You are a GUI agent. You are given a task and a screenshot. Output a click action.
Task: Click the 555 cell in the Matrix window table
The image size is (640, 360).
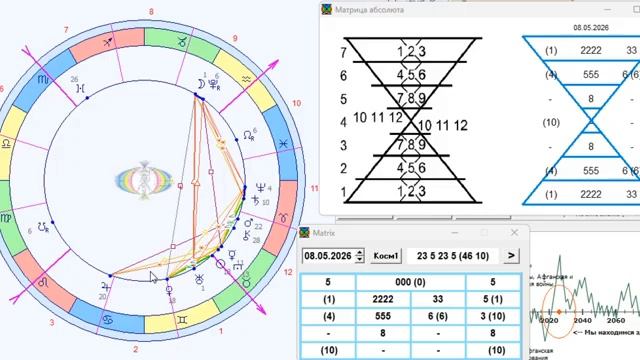383,316
